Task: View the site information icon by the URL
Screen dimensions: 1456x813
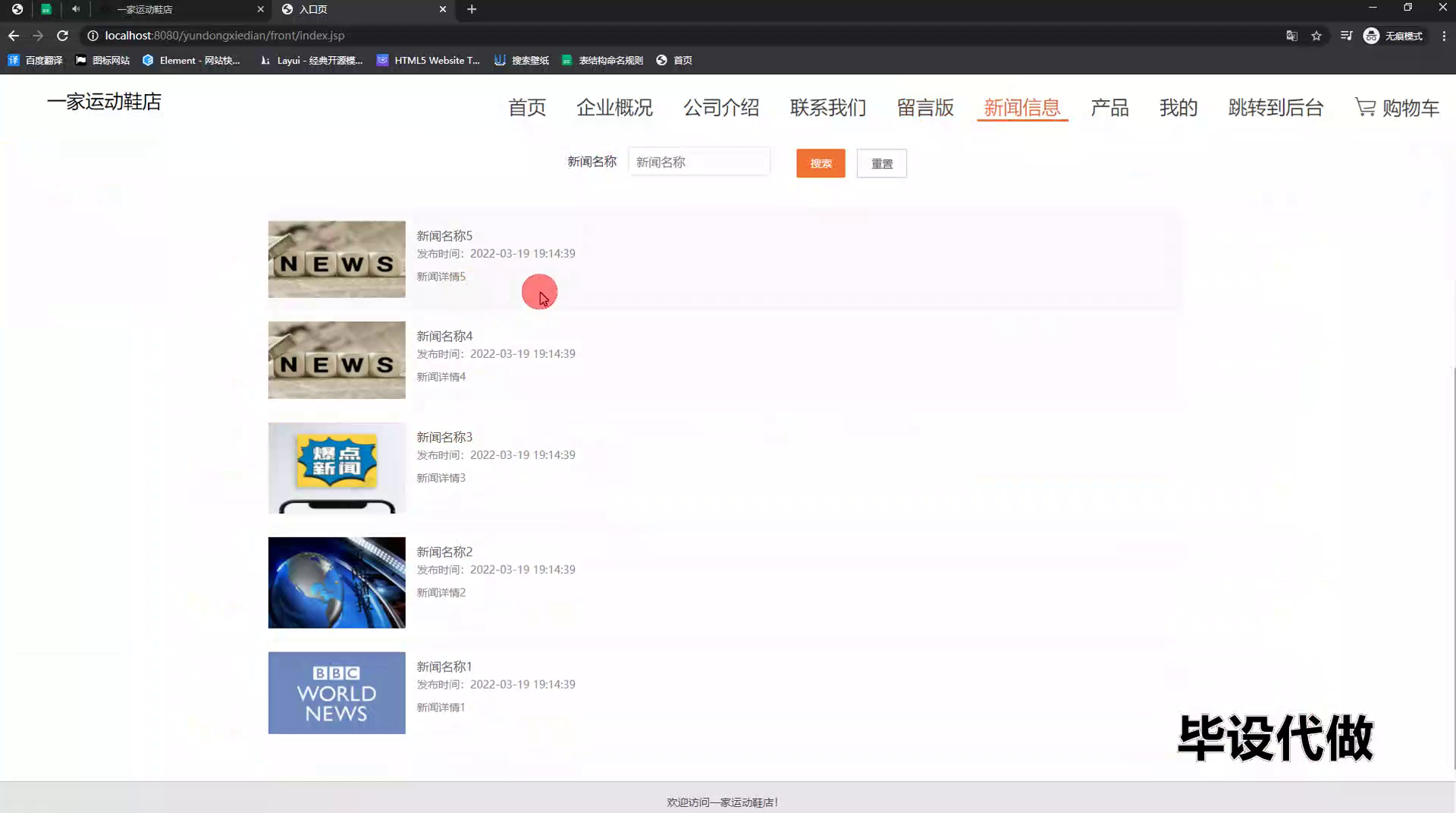Action: (x=93, y=36)
